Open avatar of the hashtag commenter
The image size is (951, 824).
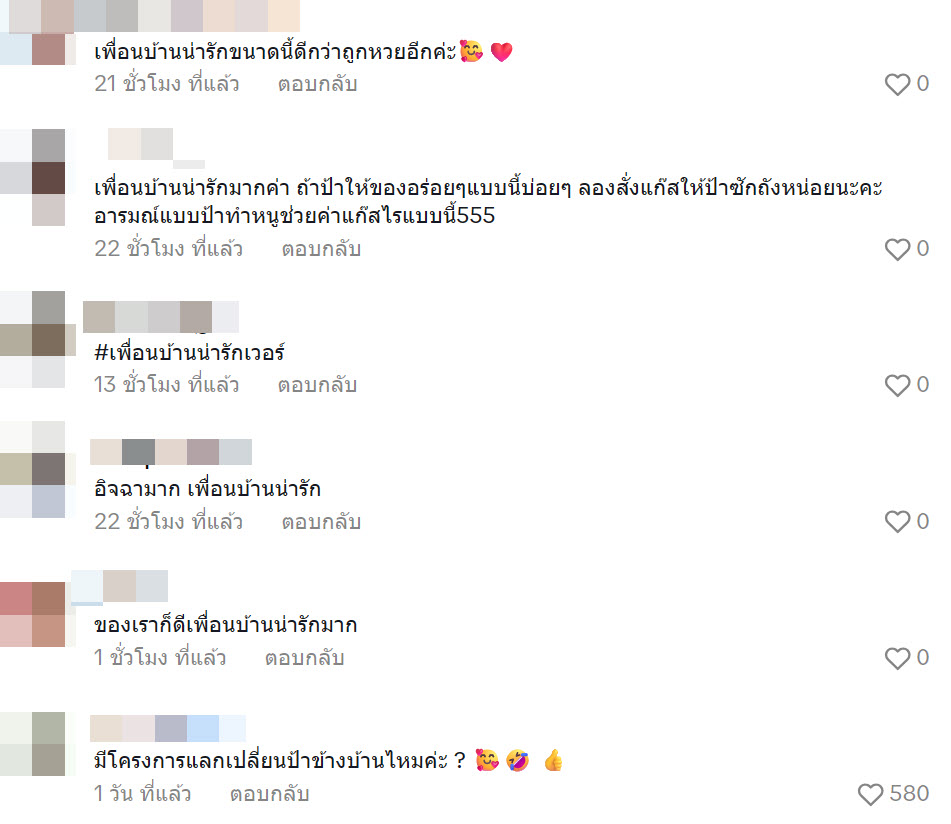pos(33,340)
